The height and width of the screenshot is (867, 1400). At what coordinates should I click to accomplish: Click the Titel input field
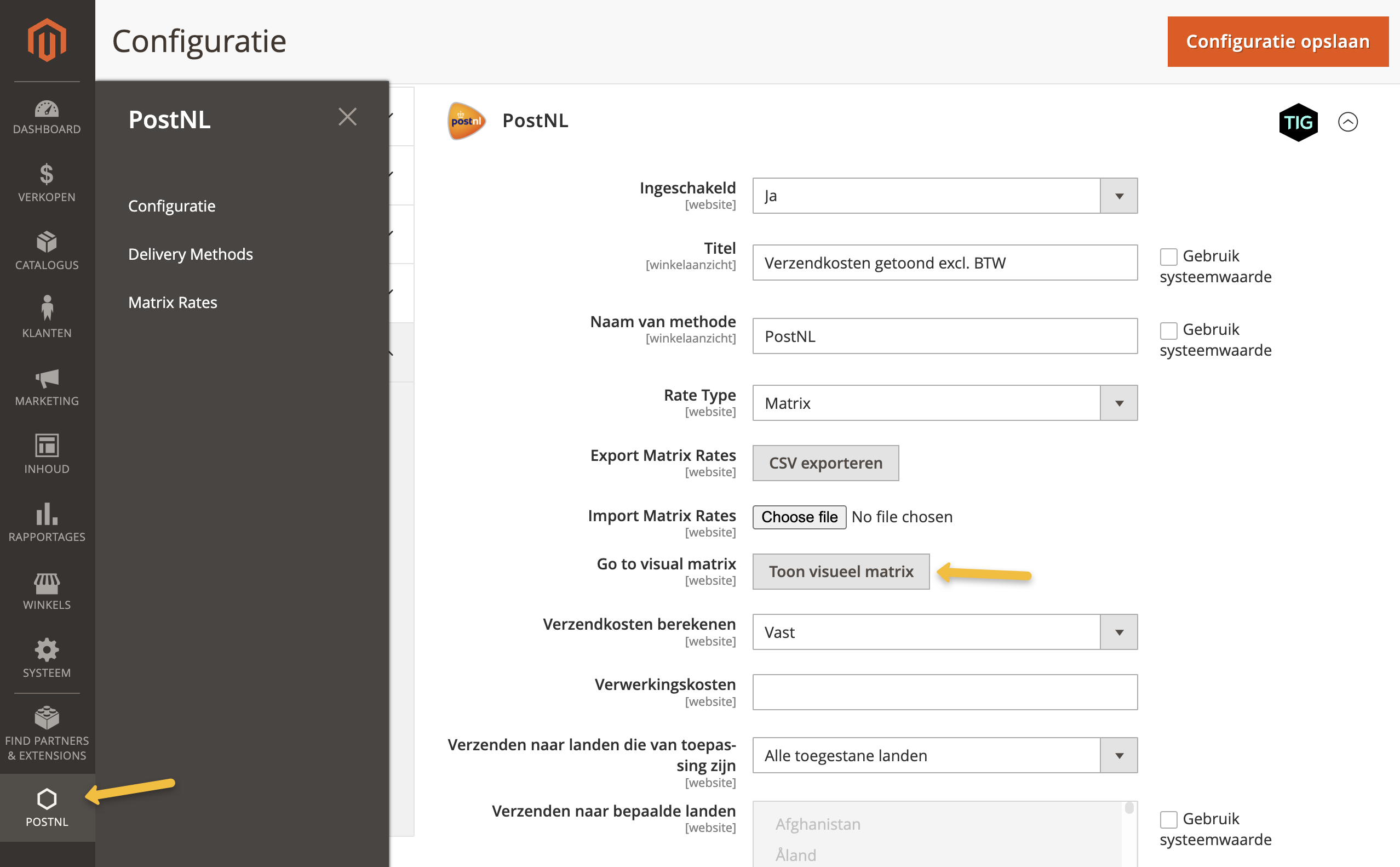(x=945, y=263)
